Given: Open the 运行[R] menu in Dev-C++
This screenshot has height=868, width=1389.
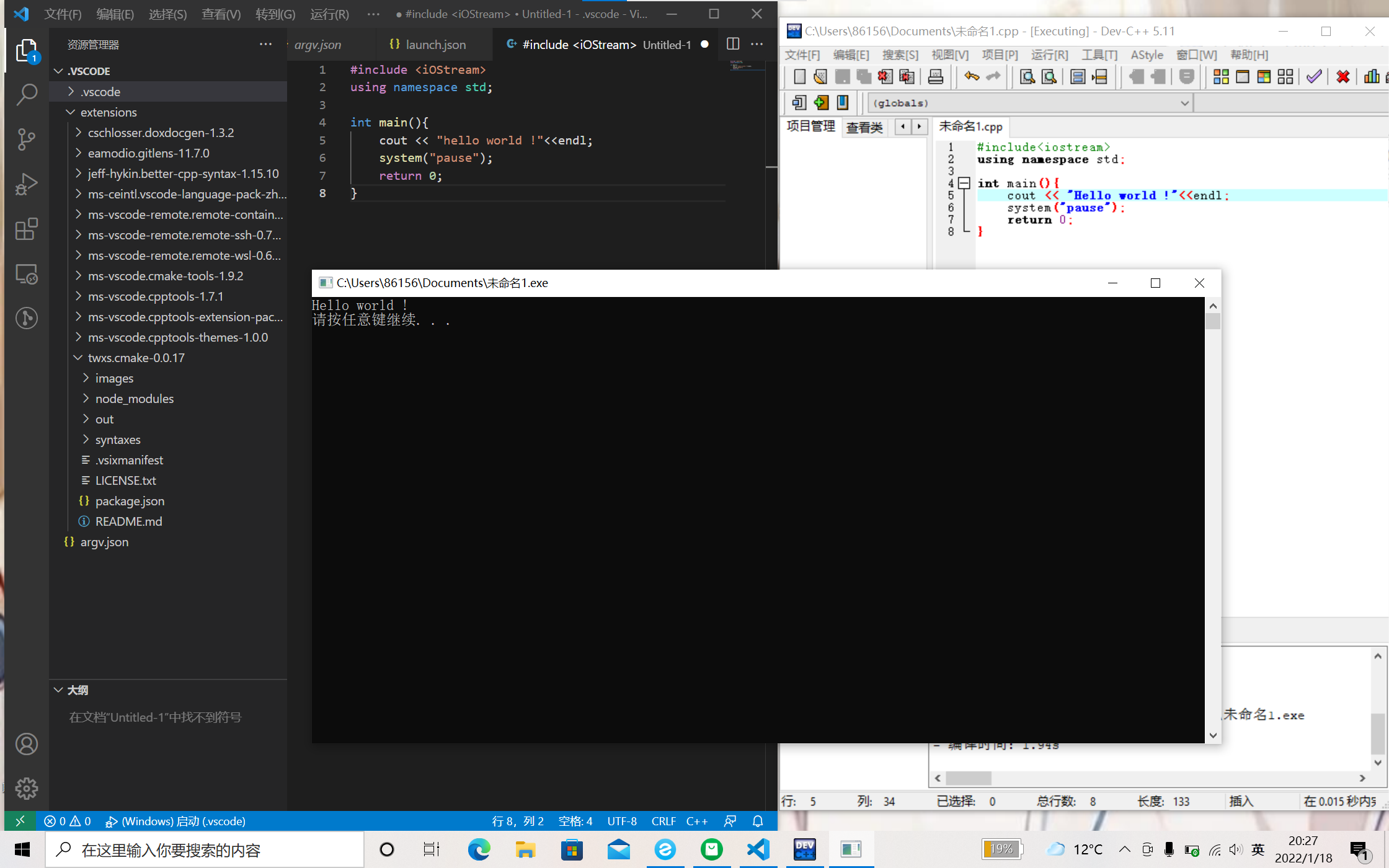Looking at the screenshot, I should (x=1049, y=55).
